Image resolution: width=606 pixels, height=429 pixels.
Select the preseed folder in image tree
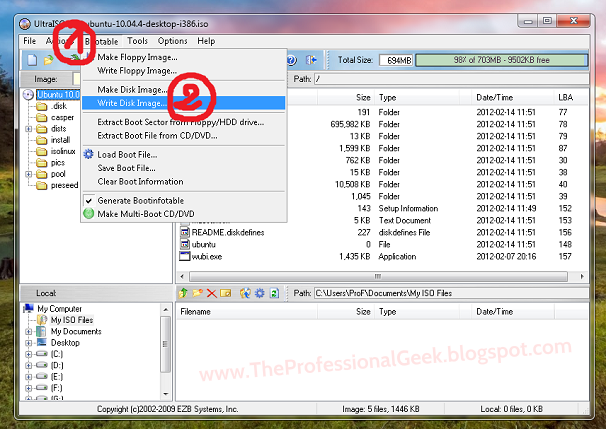(x=65, y=186)
